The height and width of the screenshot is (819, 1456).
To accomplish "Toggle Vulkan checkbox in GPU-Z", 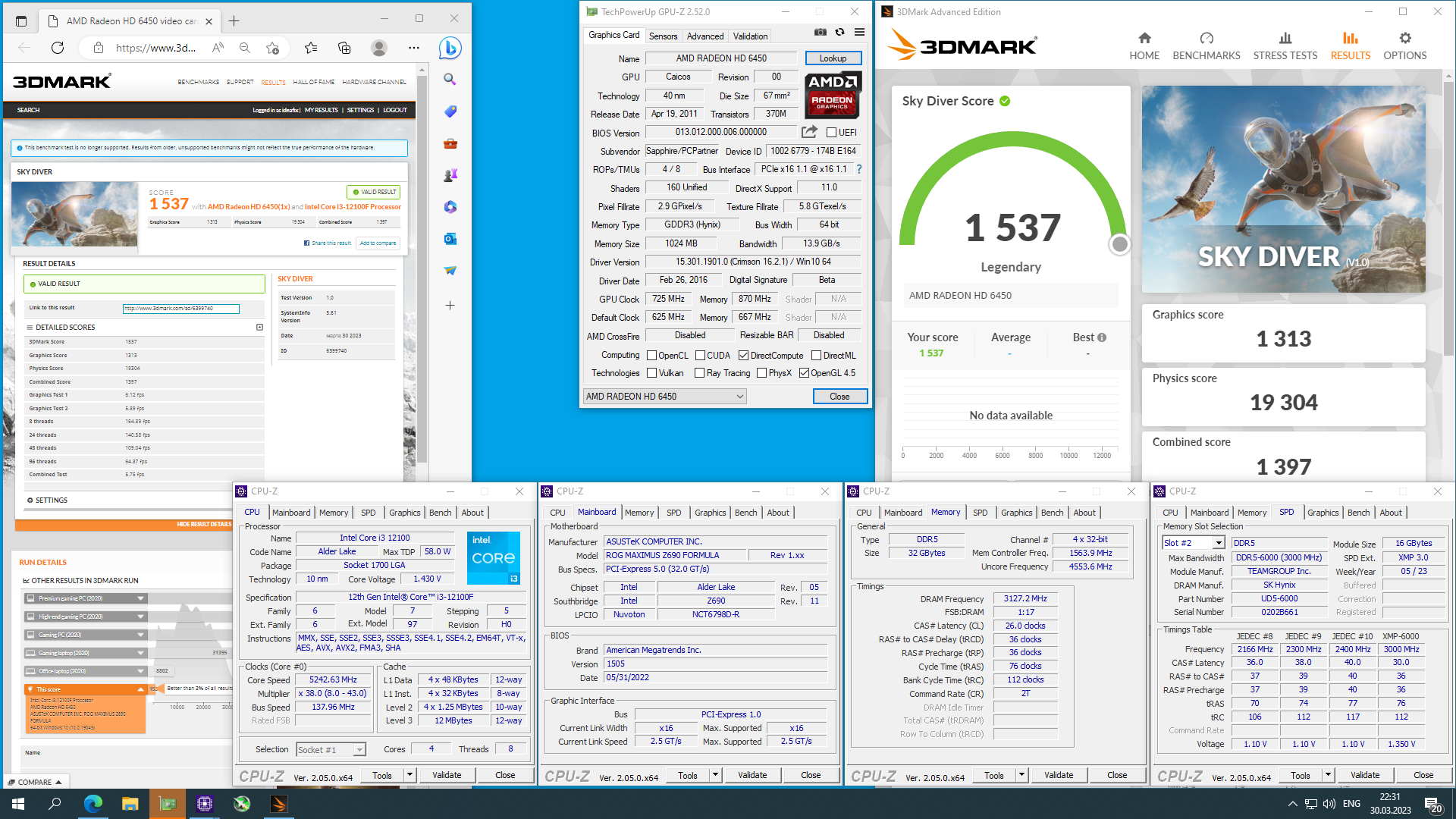I will pyautogui.click(x=651, y=373).
